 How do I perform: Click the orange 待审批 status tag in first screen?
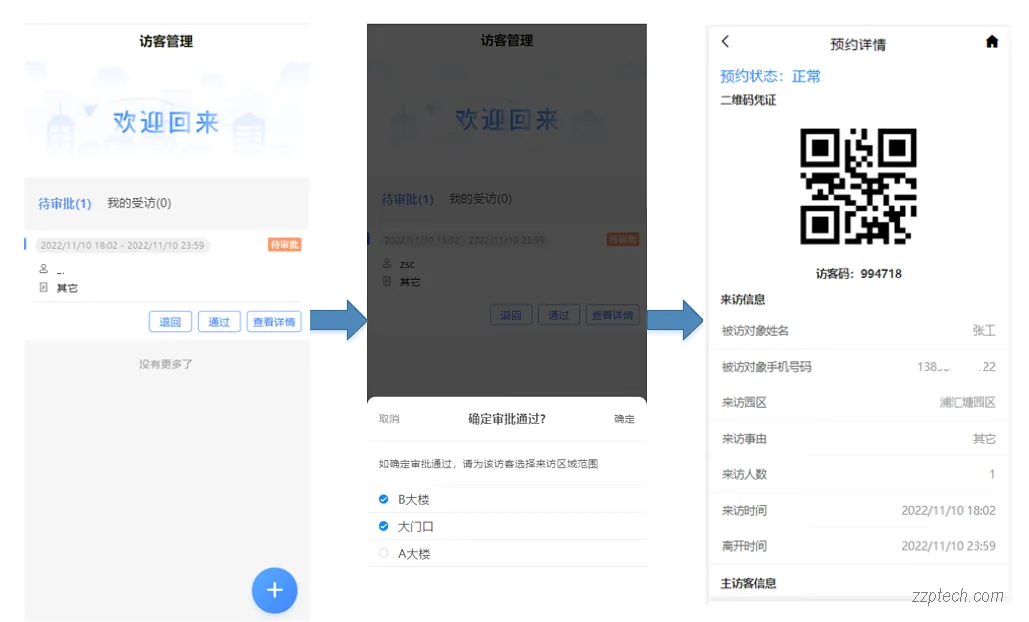[284, 245]
